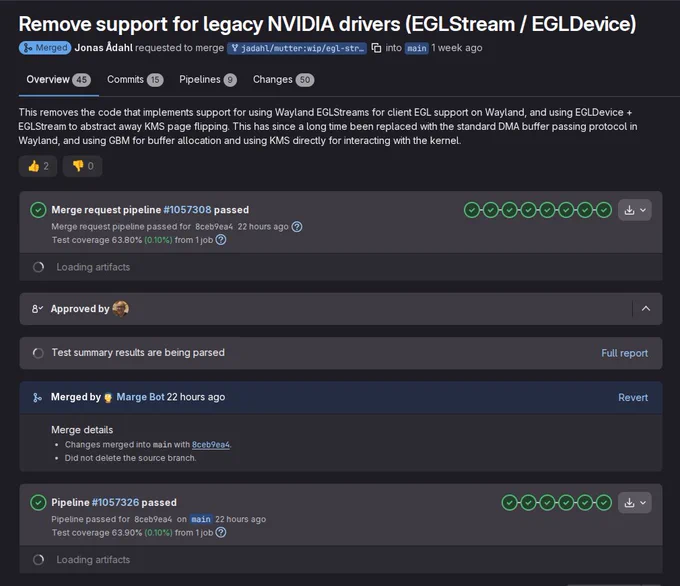Open pipeline #1057308 link
This screenshot has width=680, height=586.
point(187,210)
